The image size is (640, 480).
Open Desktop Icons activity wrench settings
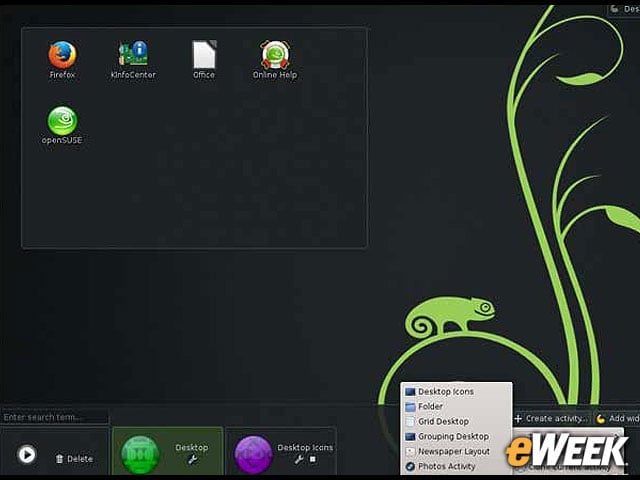coord(299,460)
